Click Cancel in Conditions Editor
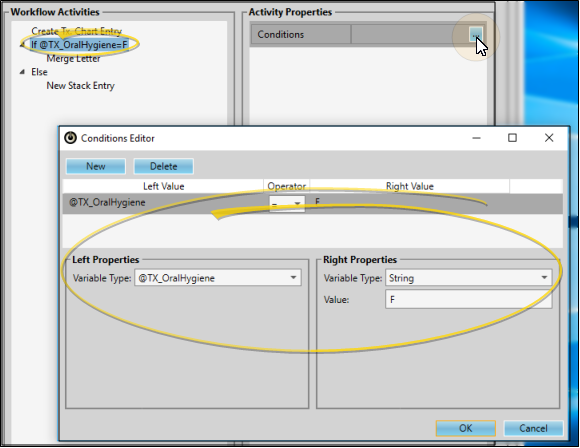This screenshot has width=580, height=448. click(x=533, y=428)
